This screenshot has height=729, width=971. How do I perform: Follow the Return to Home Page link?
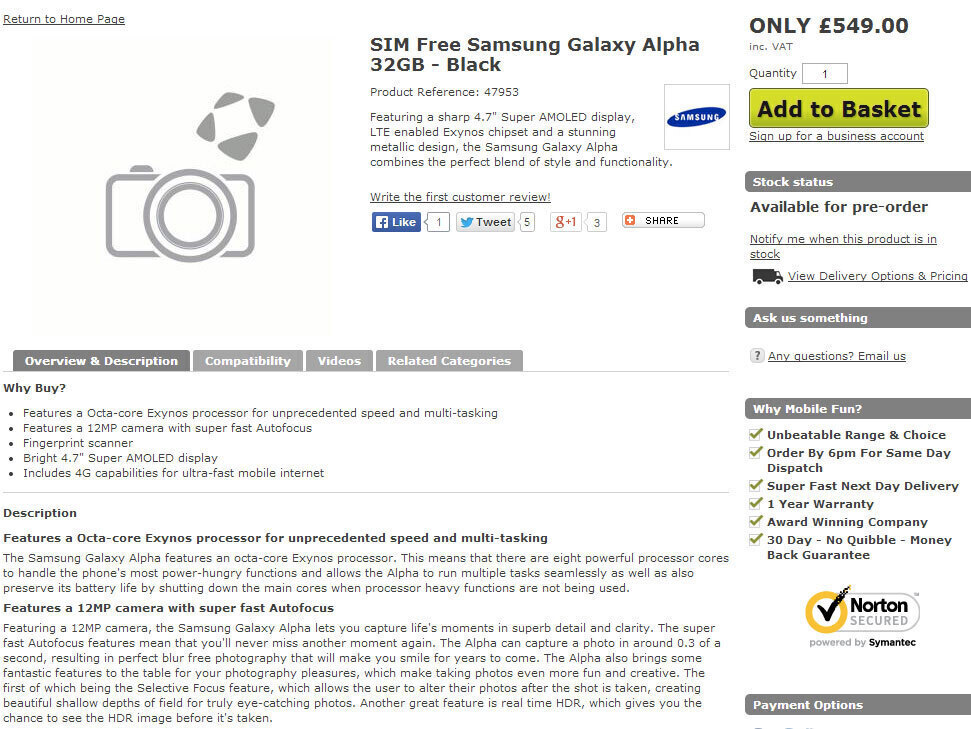[x=64, y=19]
